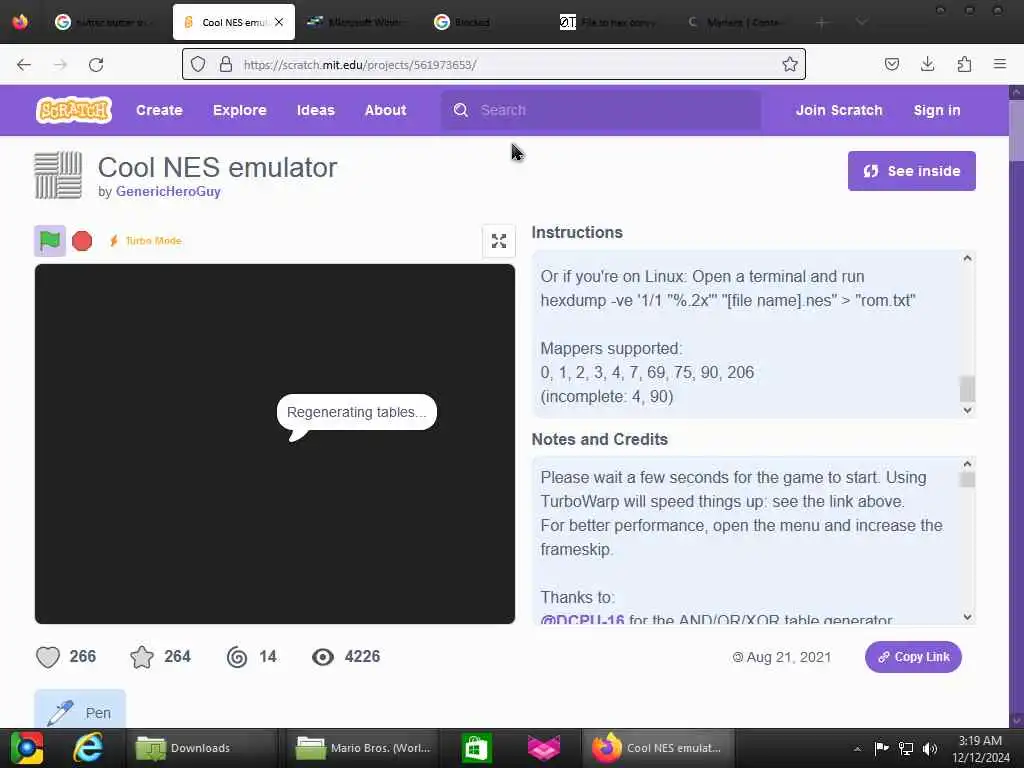Open the @DCPU-16 user link

click(x=582, y=619)
